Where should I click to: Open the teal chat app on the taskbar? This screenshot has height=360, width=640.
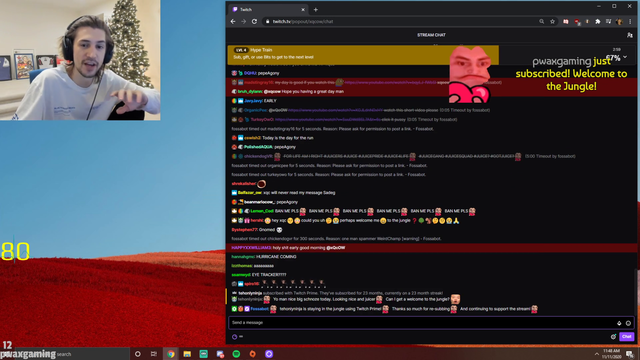point(203,354)
